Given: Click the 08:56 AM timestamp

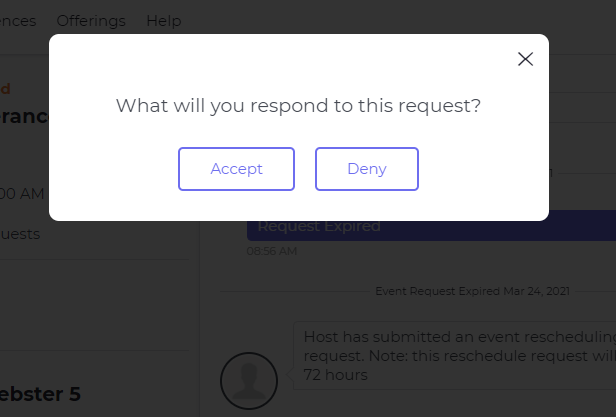Looking at the screenshot, I should [x=272, y=251].
